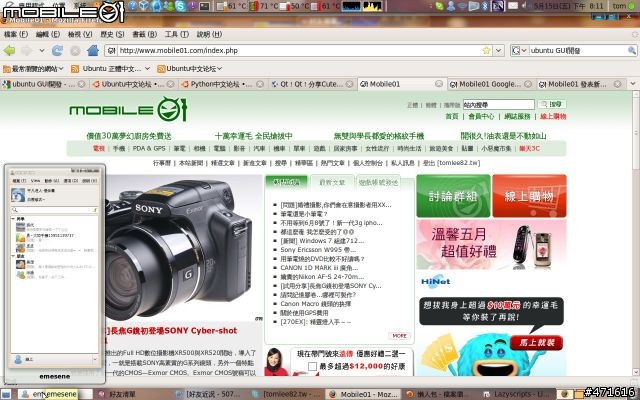This screenshot has height=400, width=640.
Task: Click the green 討論群組 button
Action: (453, 196)
